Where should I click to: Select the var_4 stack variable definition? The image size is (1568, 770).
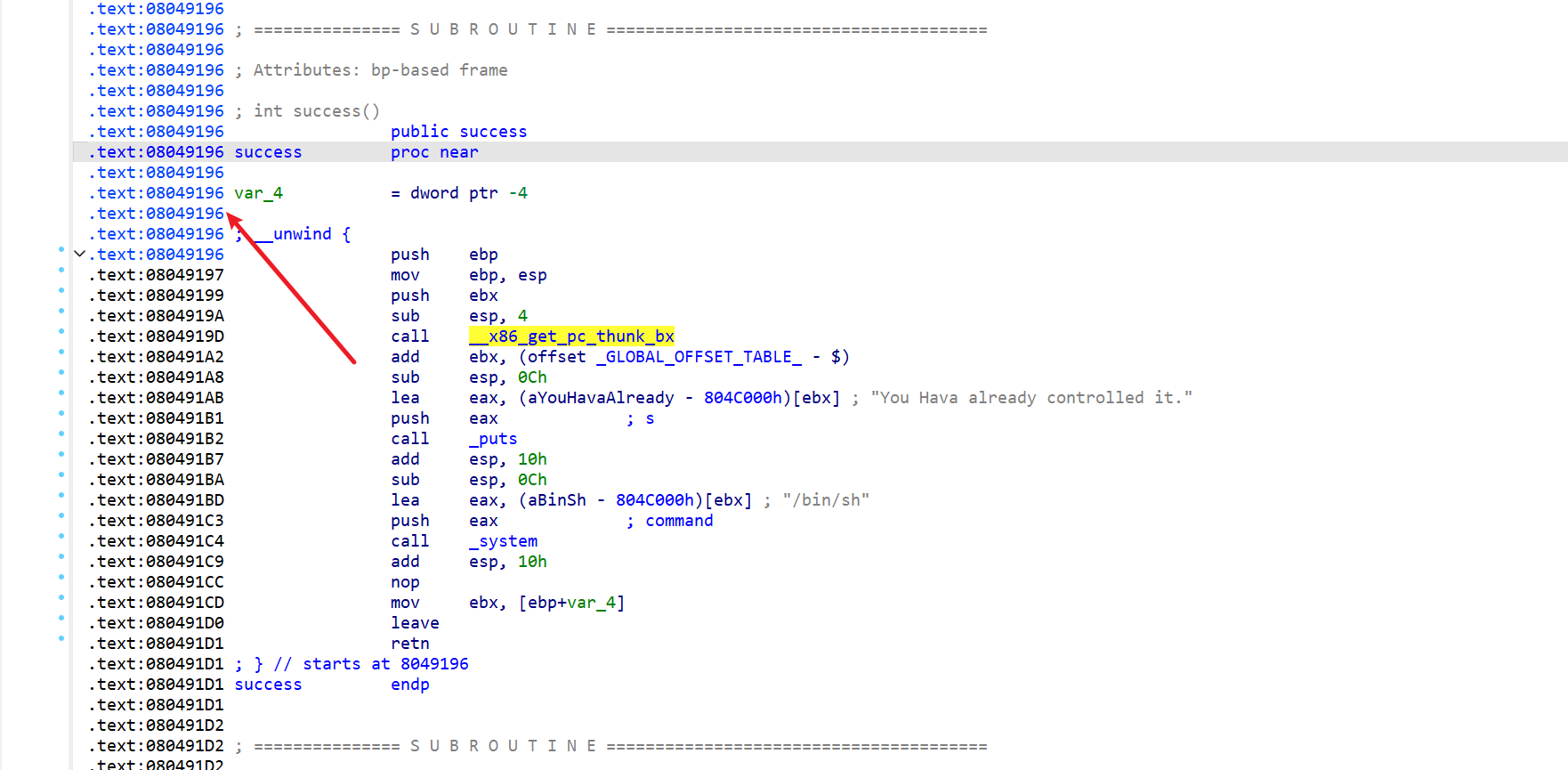point(258,193)
